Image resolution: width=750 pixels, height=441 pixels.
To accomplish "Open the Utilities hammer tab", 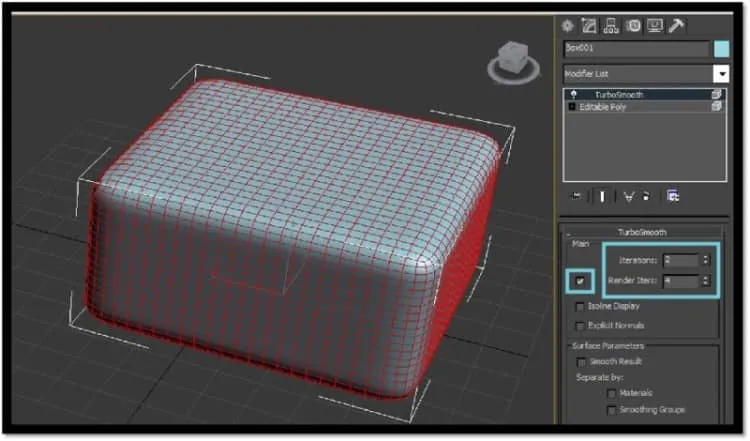I will pos(676,26).
